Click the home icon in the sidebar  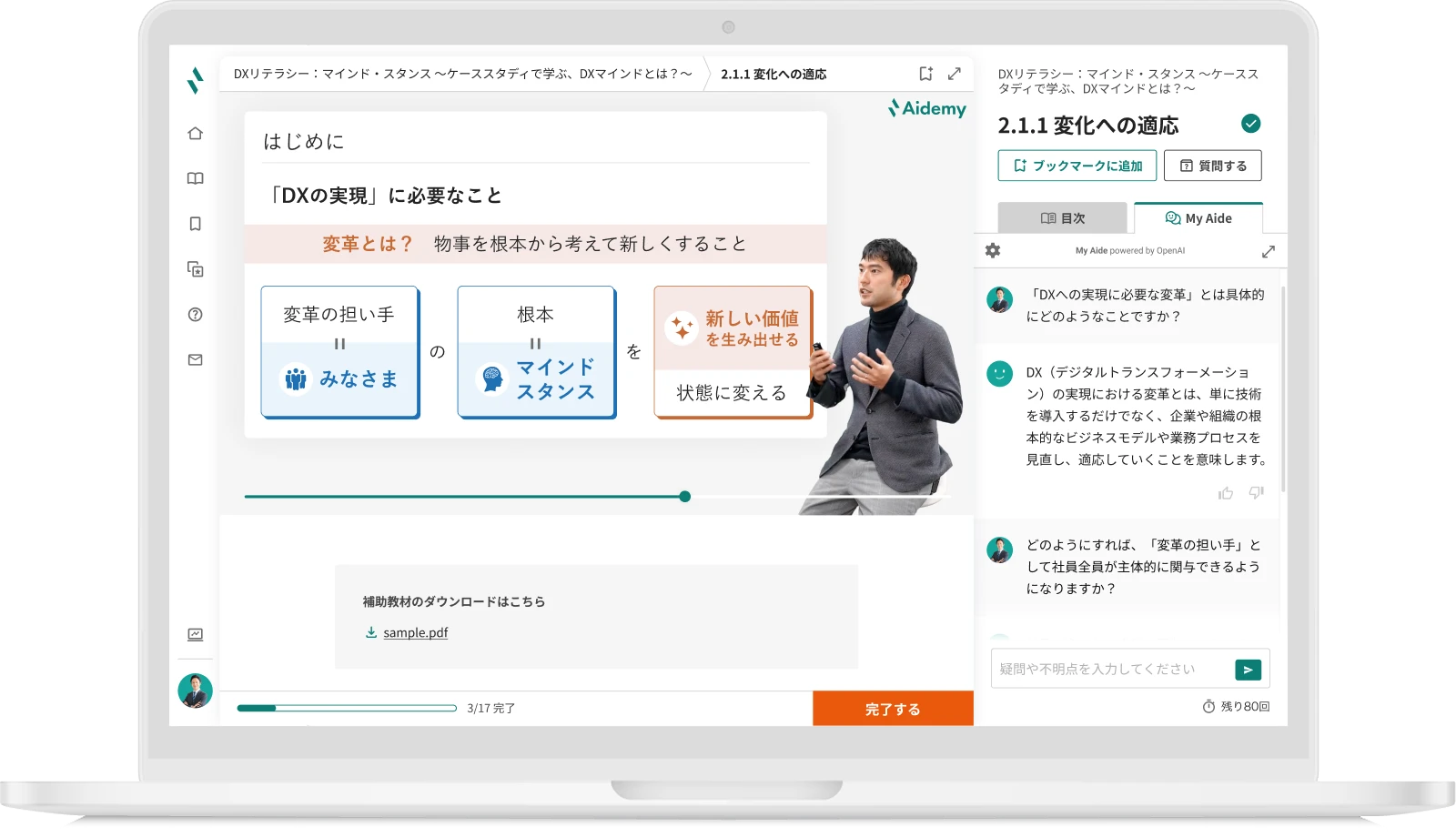click(x=195, y=134)
